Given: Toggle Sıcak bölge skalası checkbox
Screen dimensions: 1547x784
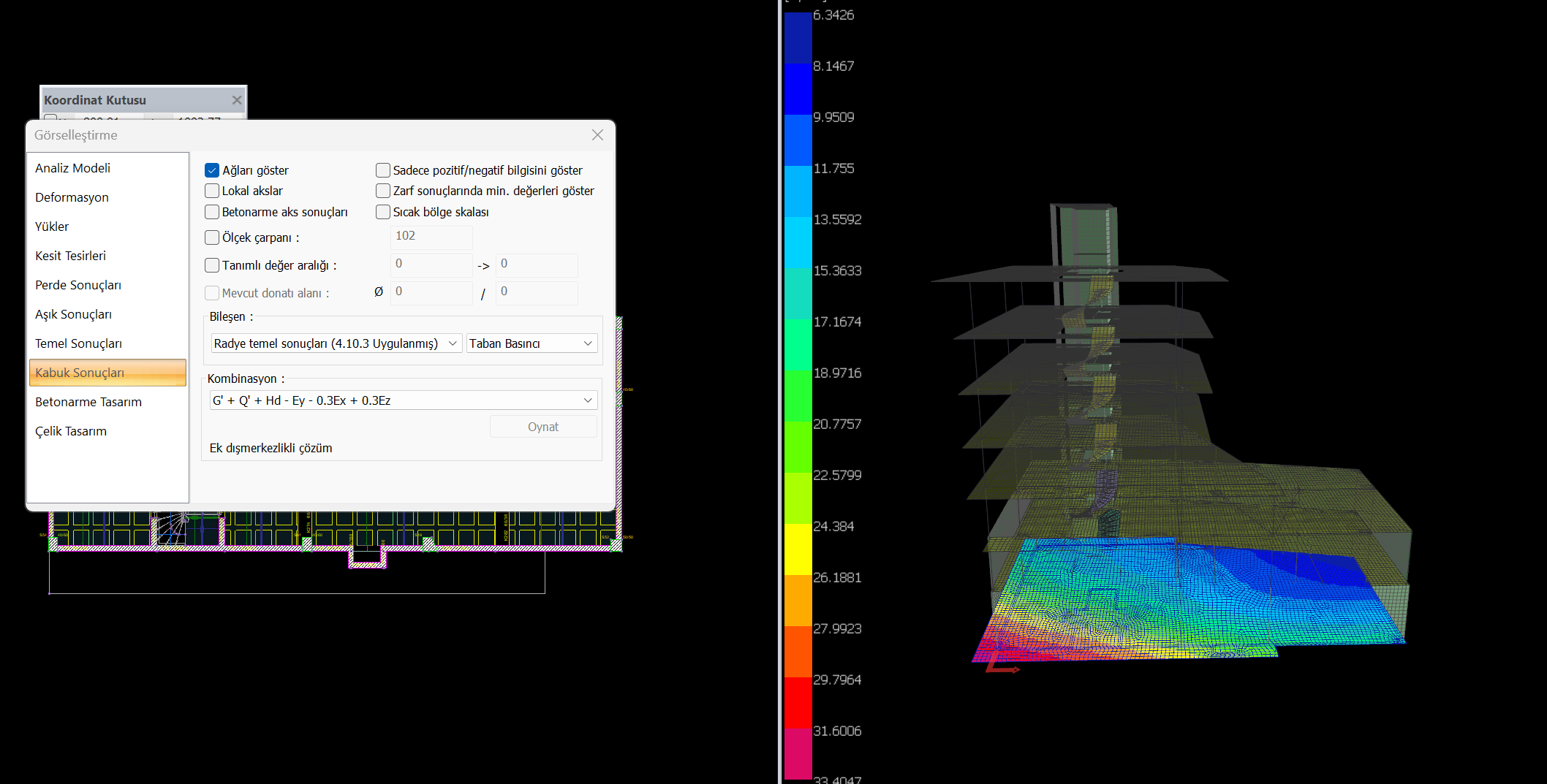Looking at the screenshot, I should [383, 212].
